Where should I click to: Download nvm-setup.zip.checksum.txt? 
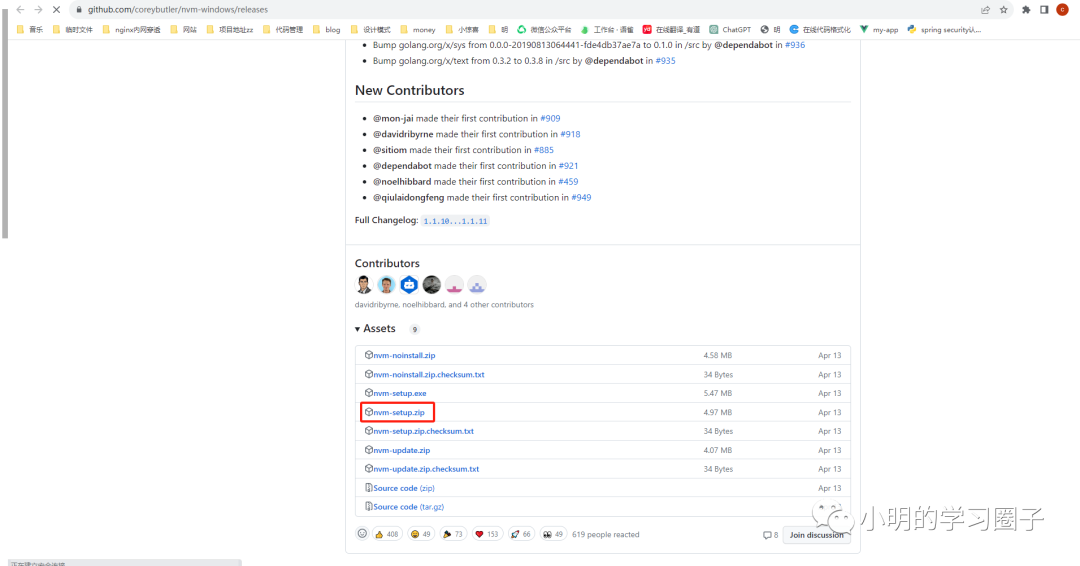click(424, 431)
